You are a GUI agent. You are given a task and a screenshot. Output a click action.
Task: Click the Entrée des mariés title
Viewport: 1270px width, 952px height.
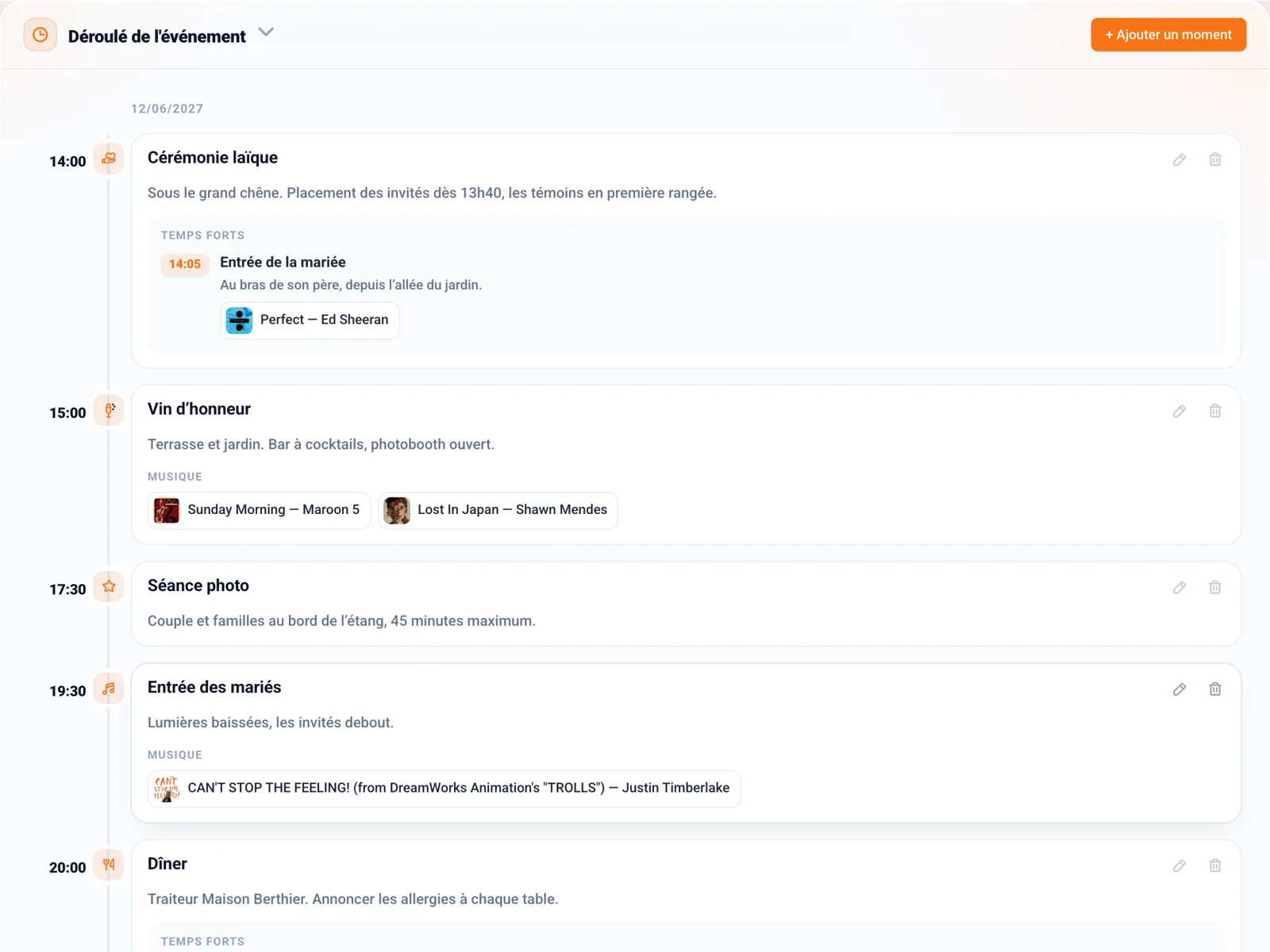point(214,687)
